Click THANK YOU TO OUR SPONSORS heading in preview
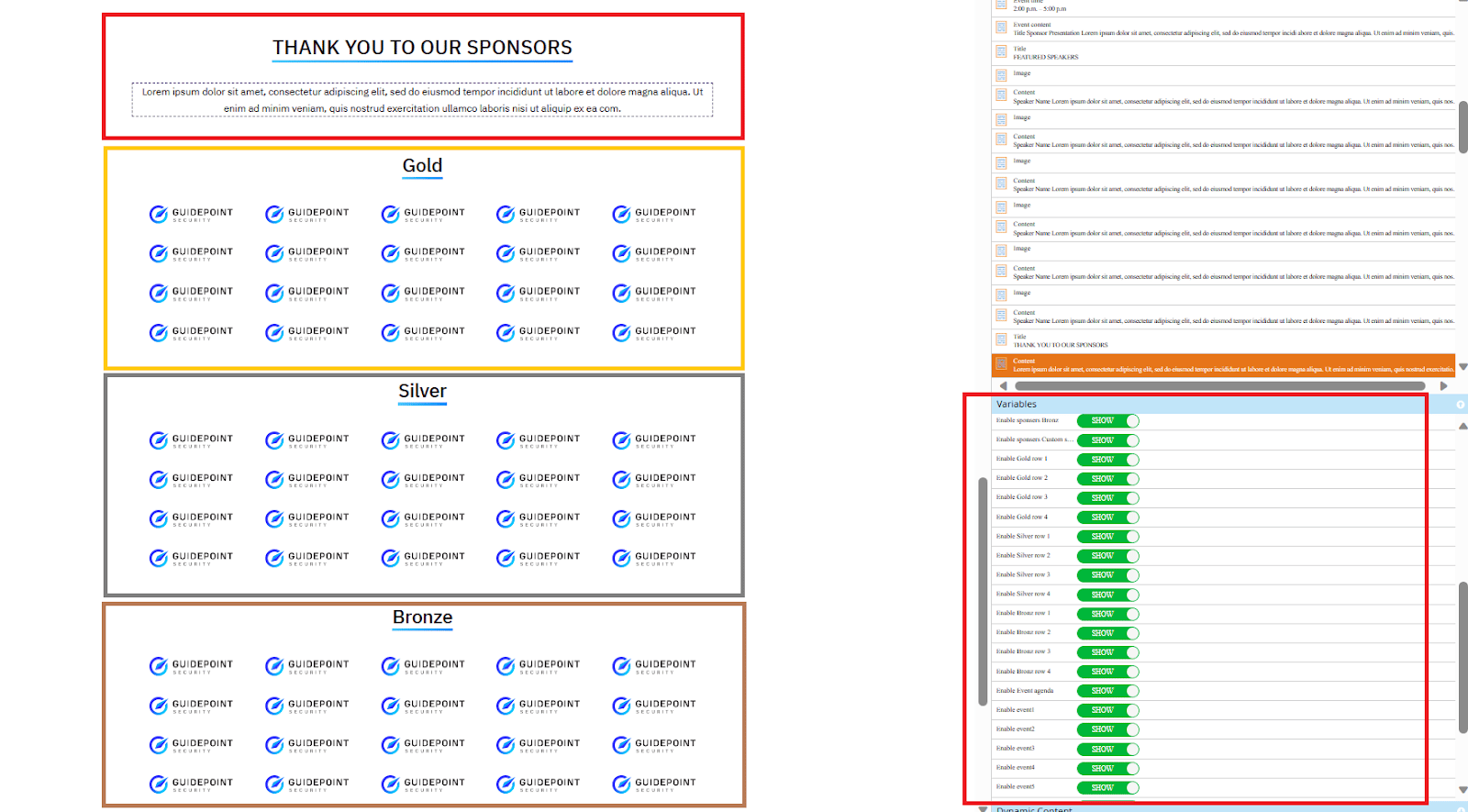The image size is (1468, 812). click(422, 48)
